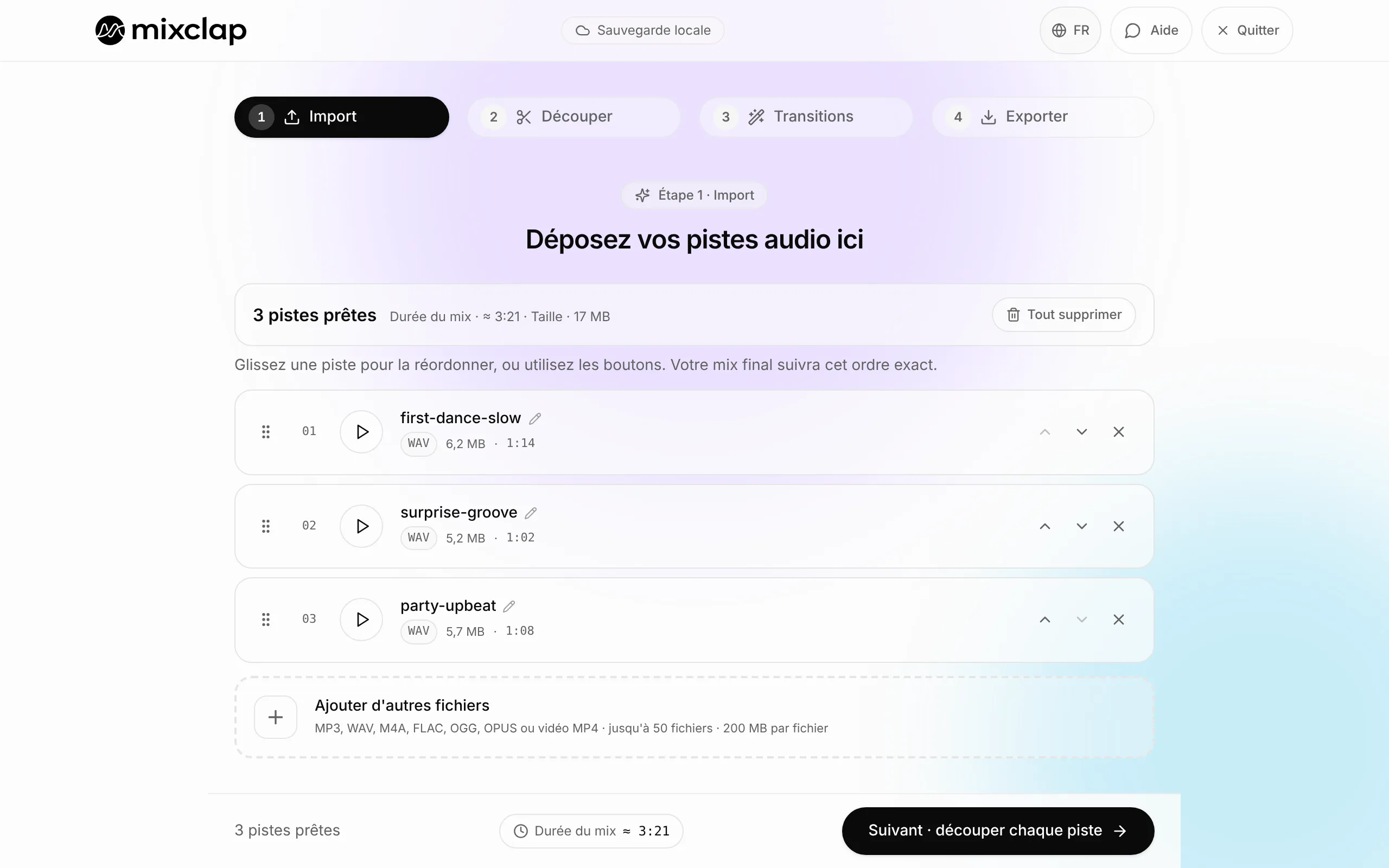Delete all tracks with Tout supprimer
The image size is (1389, 868).
[1064, 315]
